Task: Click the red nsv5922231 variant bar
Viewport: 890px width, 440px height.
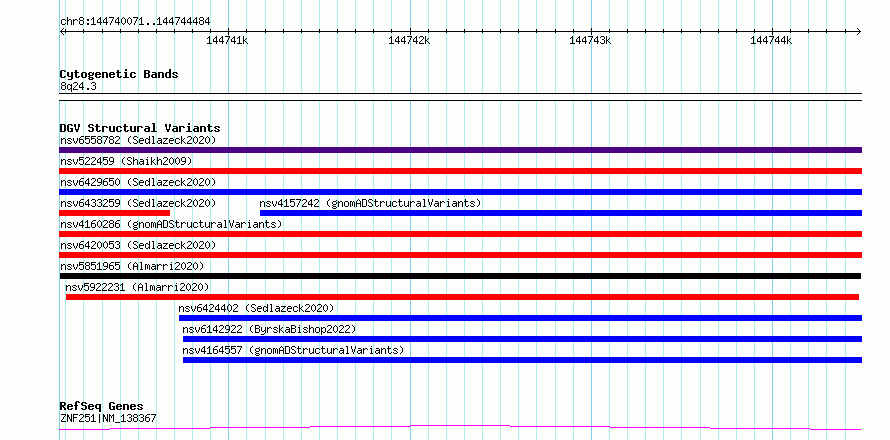Action: [462, 297]
